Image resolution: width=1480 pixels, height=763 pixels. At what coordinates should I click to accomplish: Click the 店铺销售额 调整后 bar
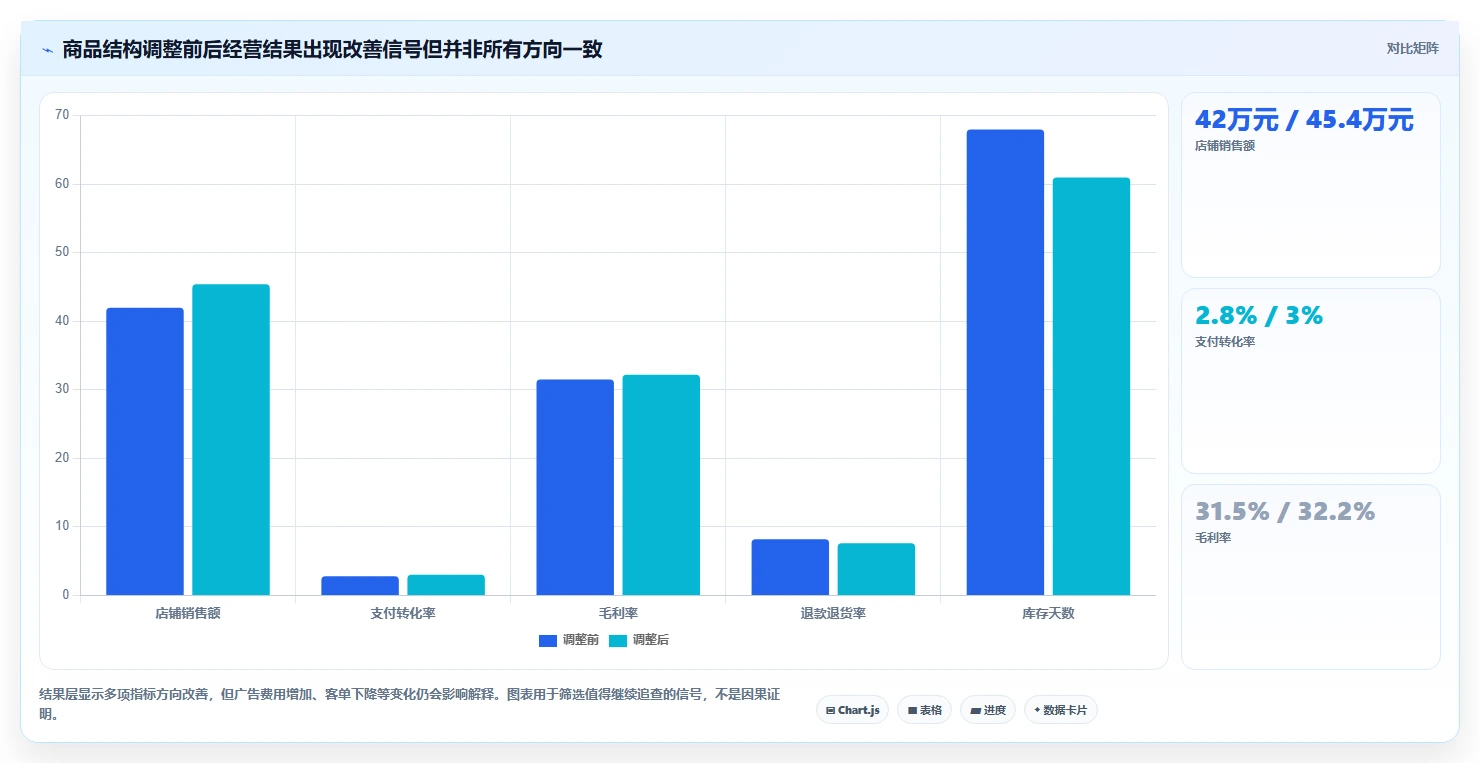231,440
